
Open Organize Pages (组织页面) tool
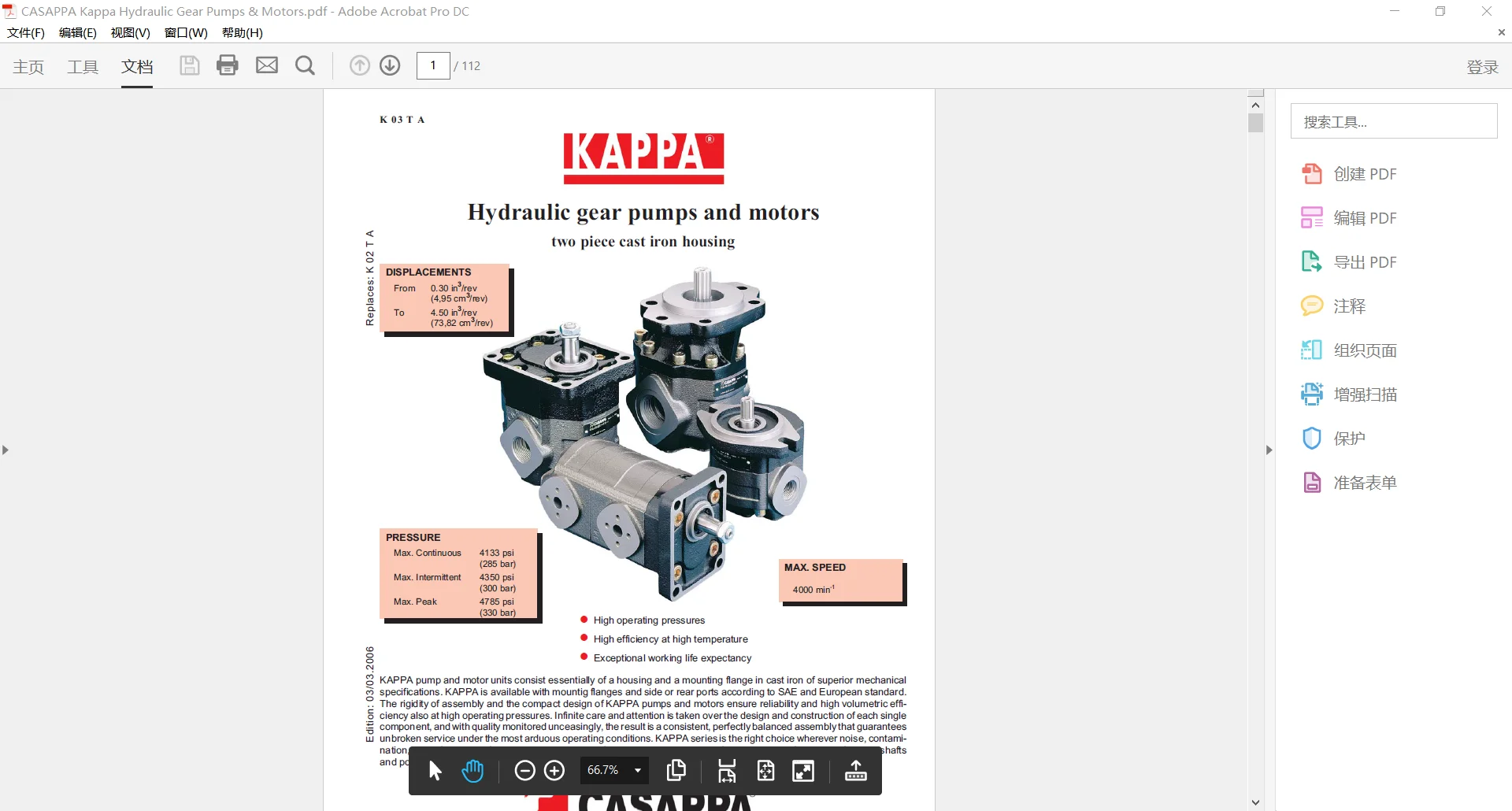[x=1349, y=350]
